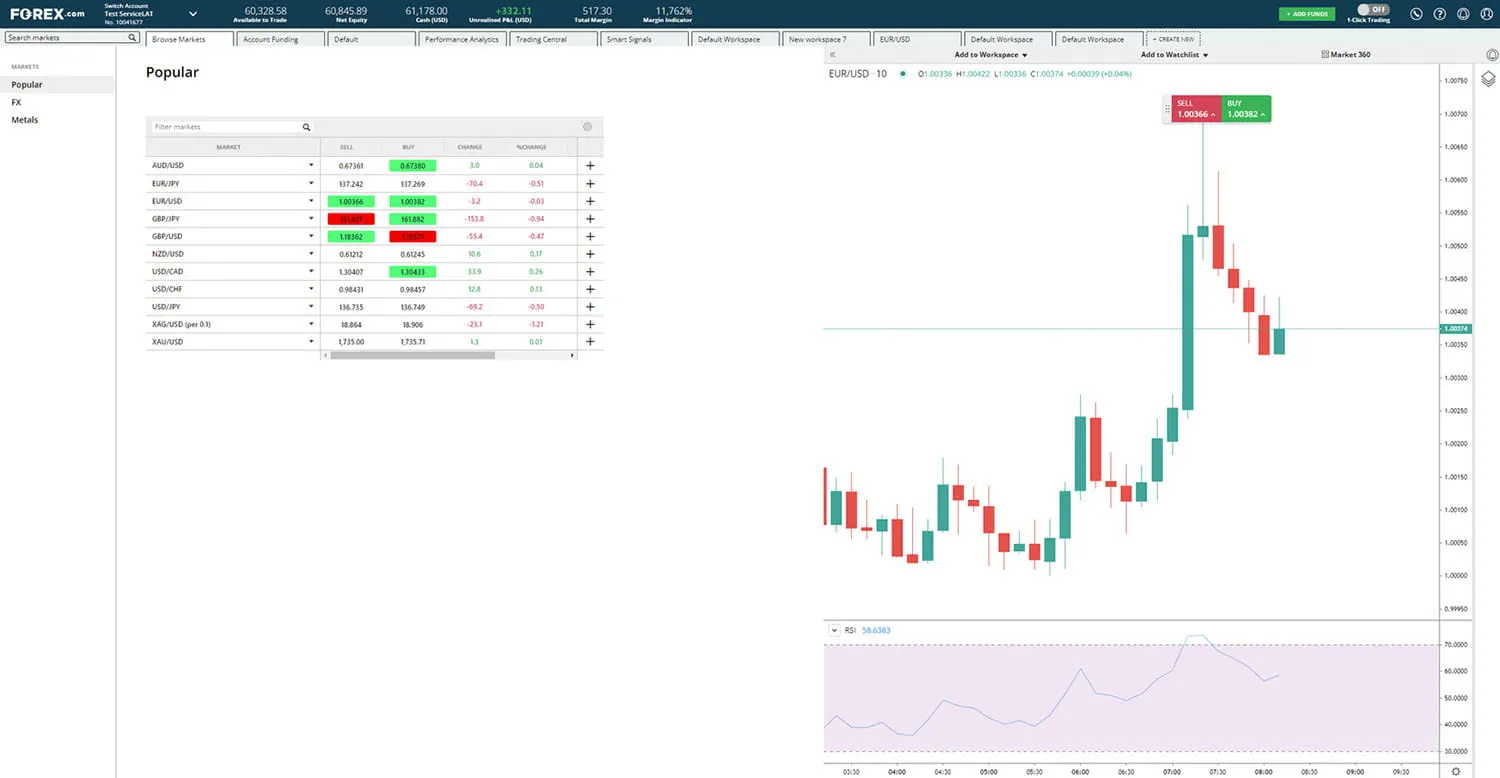
Task: Open the Market 360 panel
Action: [1346, 54]
